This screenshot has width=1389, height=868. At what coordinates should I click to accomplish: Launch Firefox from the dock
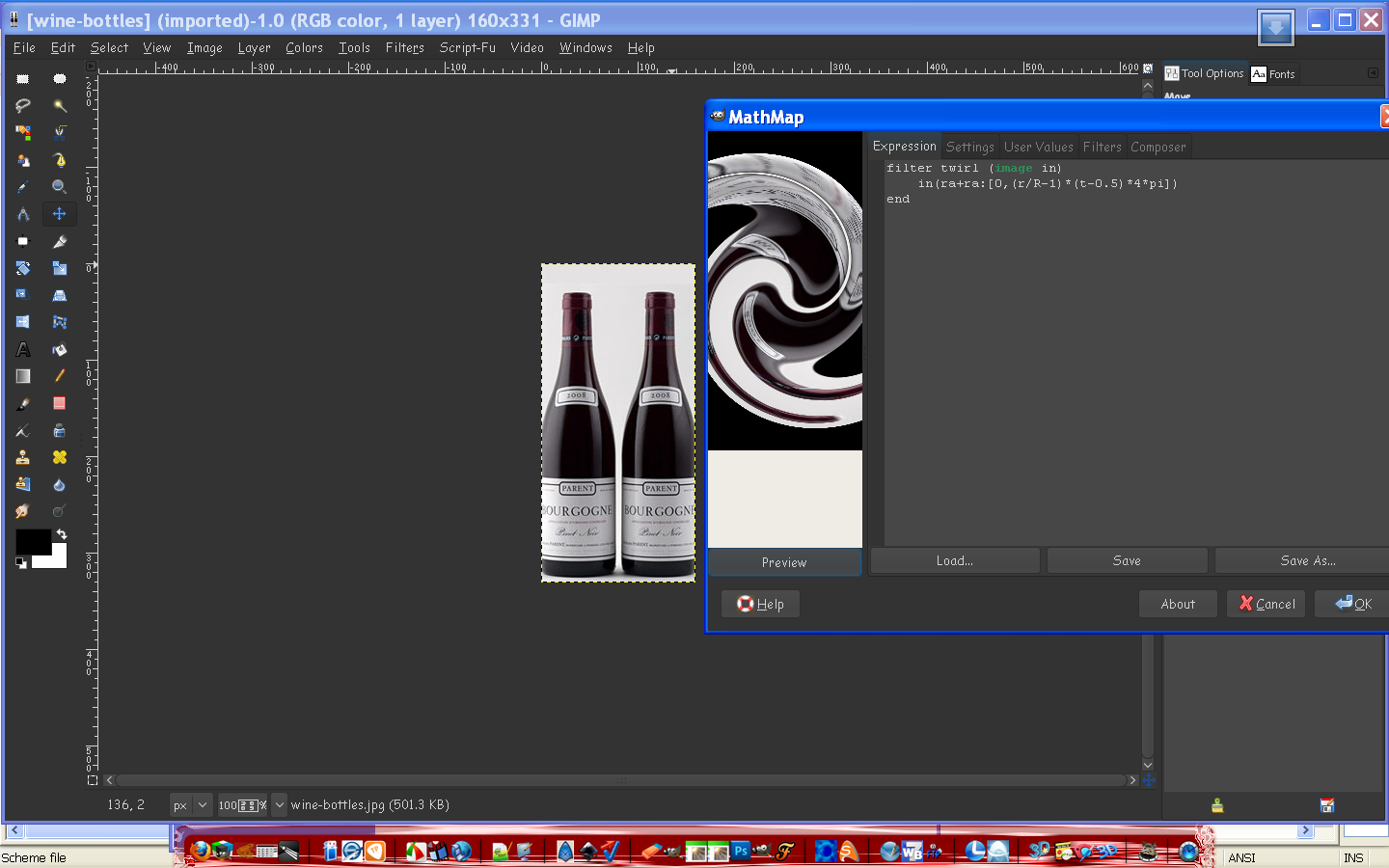point(200,851)
